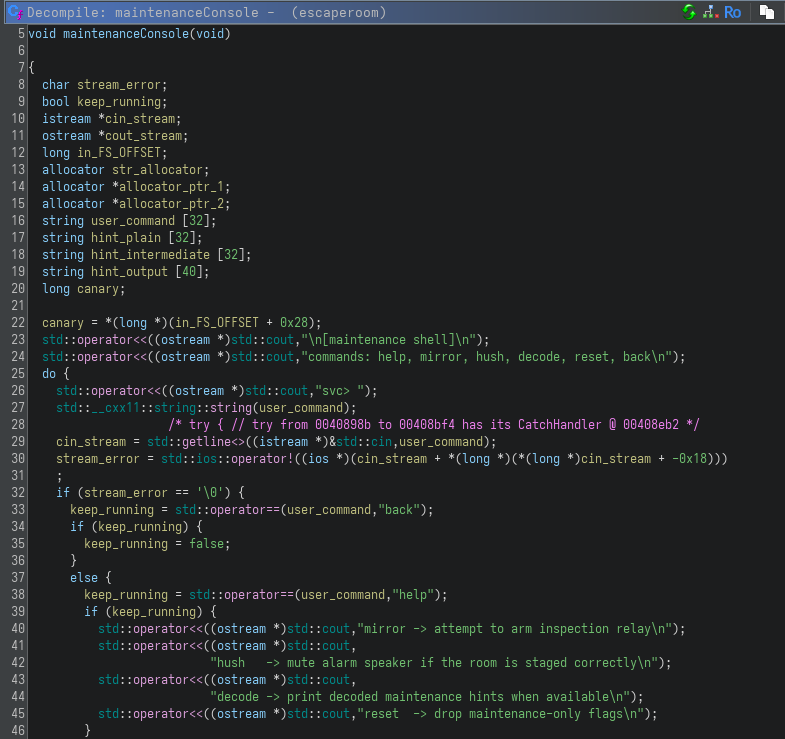Click line number 22 in the gutter

pyautogui.click(x=18, y=322)
